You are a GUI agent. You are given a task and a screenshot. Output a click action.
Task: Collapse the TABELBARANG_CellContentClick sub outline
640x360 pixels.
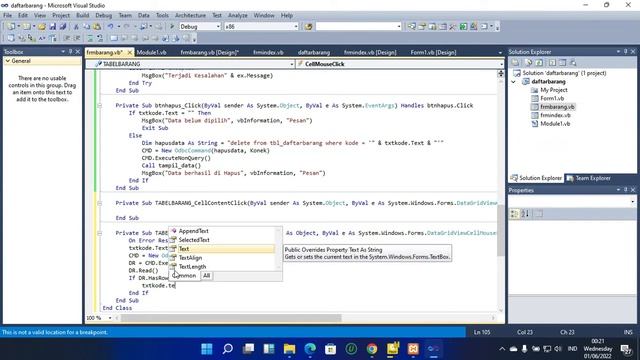99,203
